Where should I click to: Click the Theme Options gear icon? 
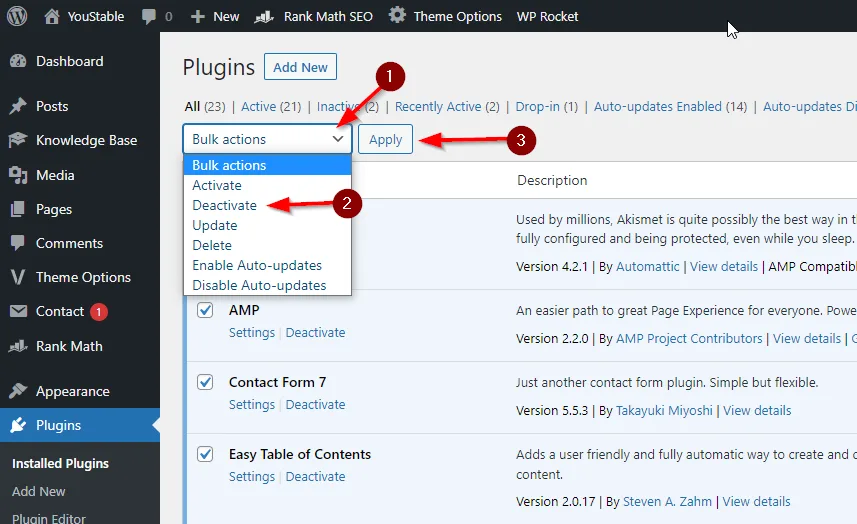[397, 15]
